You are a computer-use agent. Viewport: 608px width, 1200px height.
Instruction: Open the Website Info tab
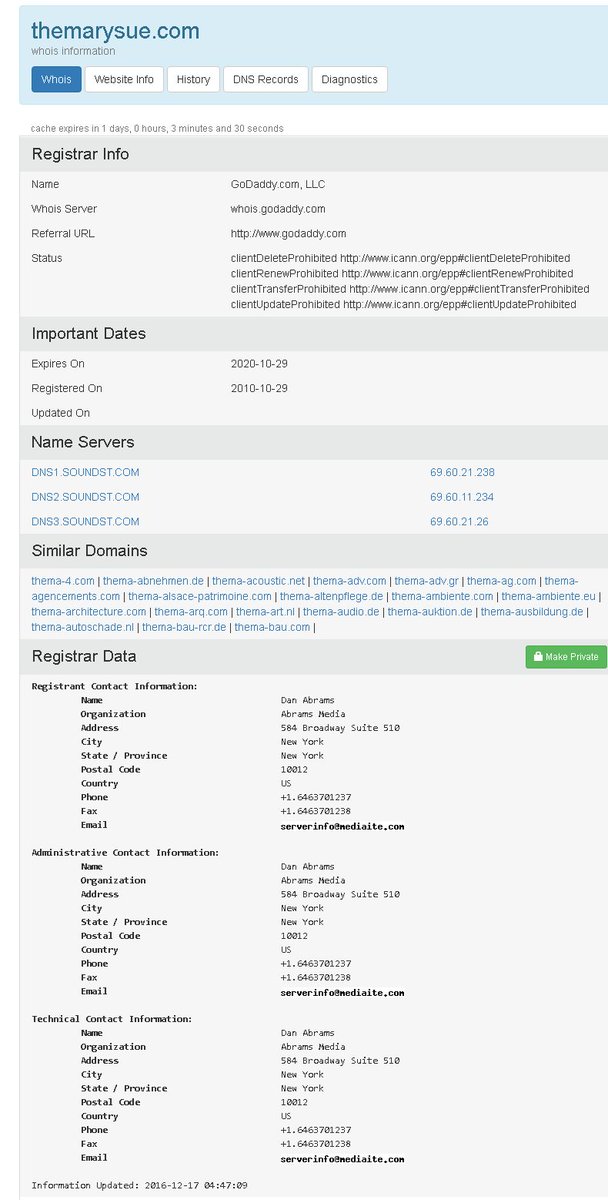125,79
